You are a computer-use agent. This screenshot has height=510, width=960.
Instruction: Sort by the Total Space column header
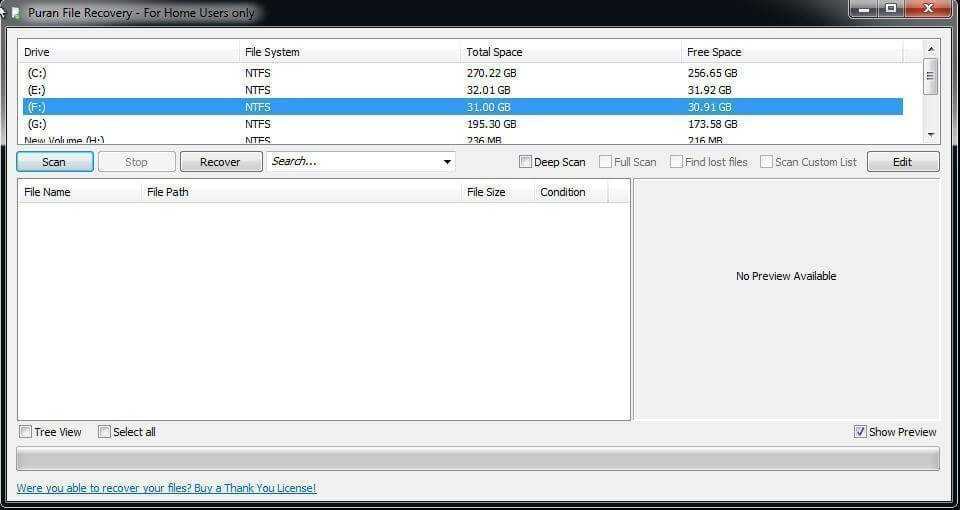click(571, 52)
